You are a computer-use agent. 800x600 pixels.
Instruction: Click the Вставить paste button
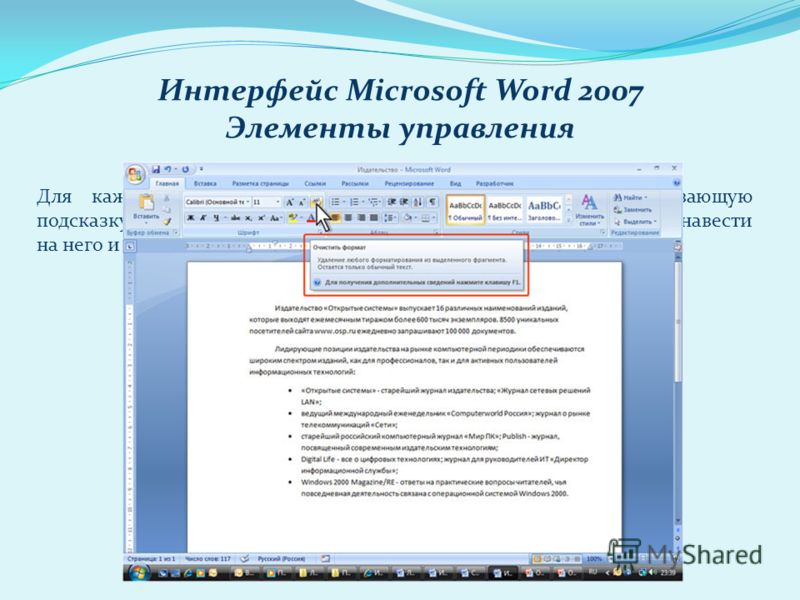point(146,209)
